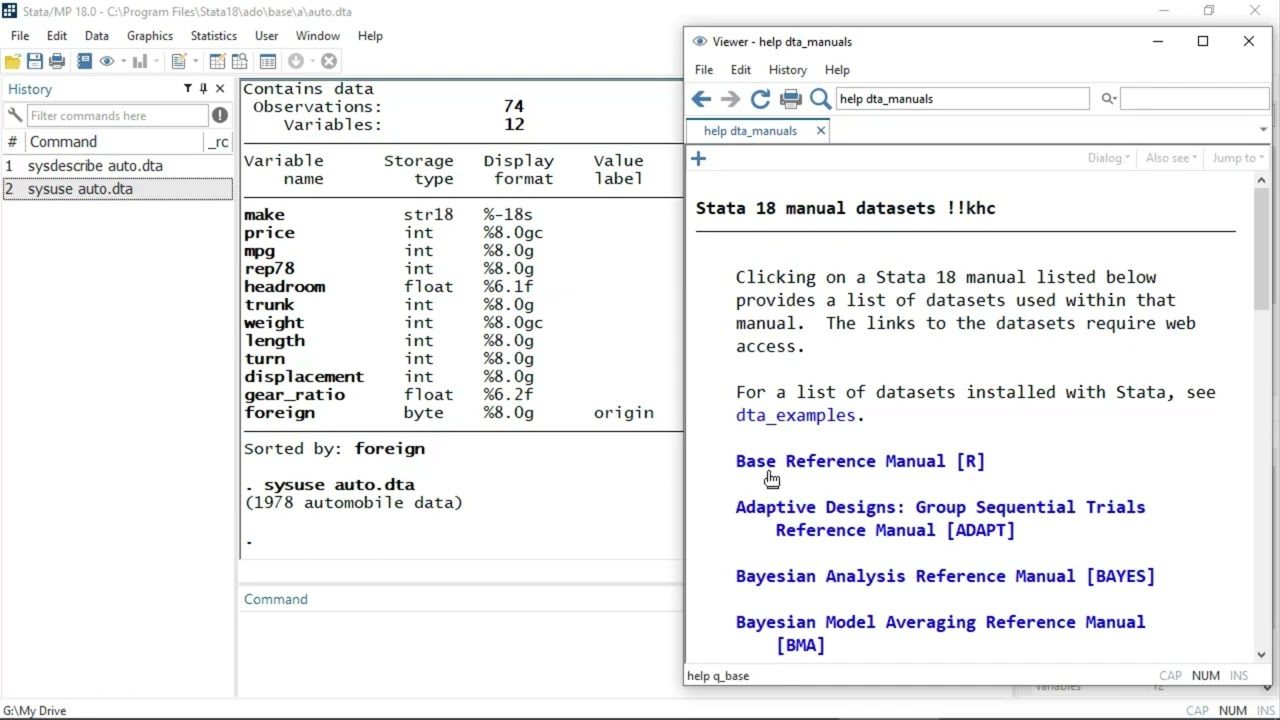The width and height of the screenshot is (1280, 720).
Task: Click the Break red X toolbar icon
Action: click(329, 61)
